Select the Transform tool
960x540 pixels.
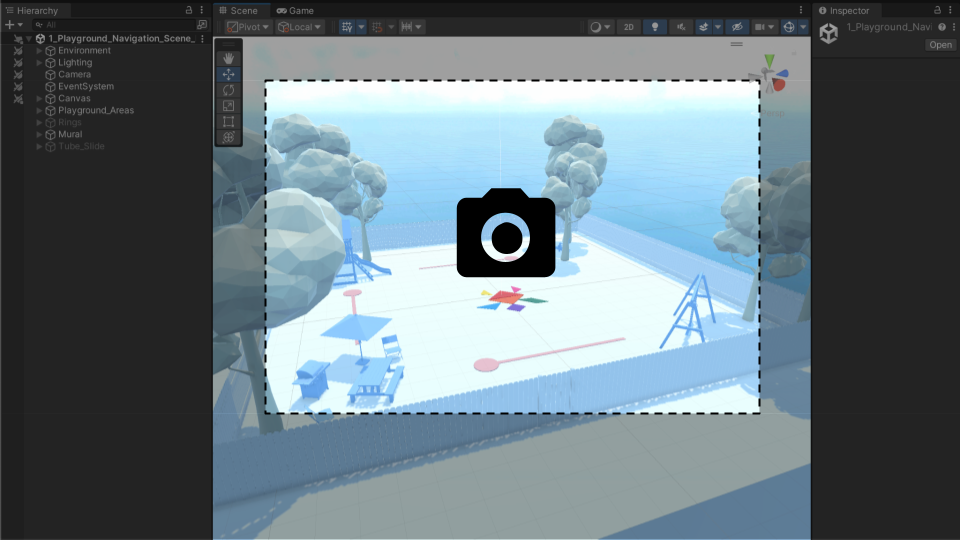point(229,137)
